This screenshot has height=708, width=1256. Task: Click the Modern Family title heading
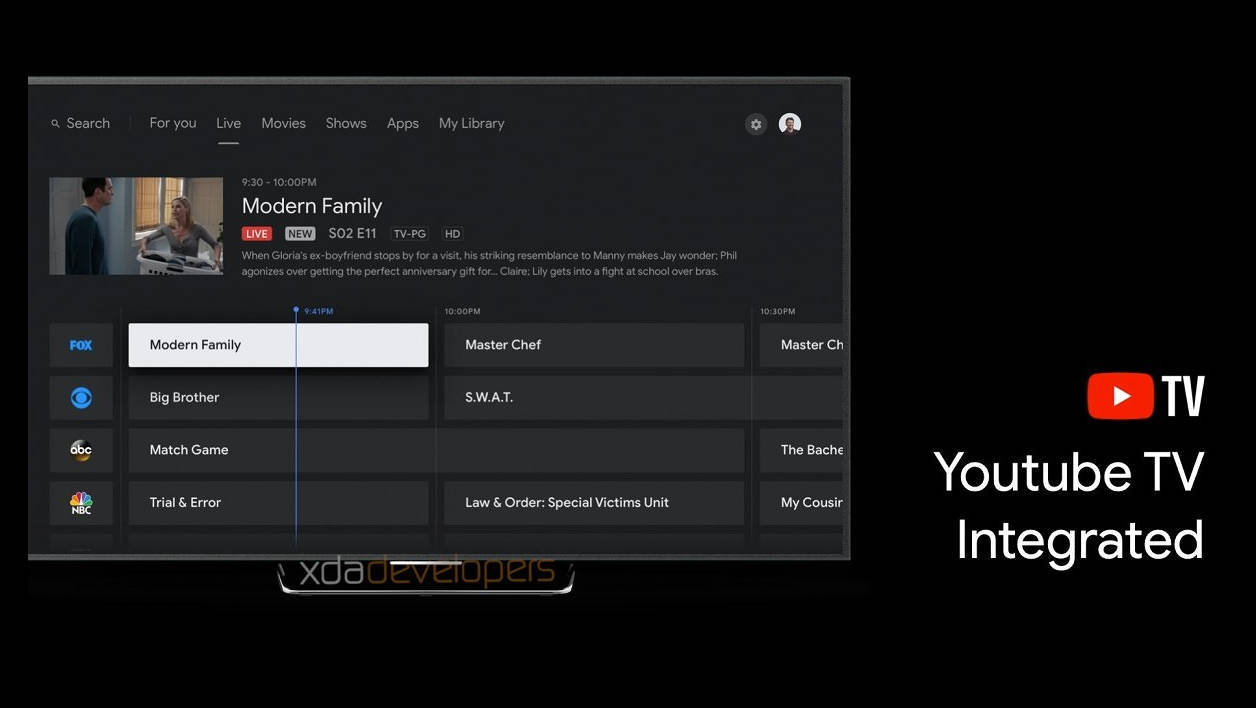(x=312, y=206)
